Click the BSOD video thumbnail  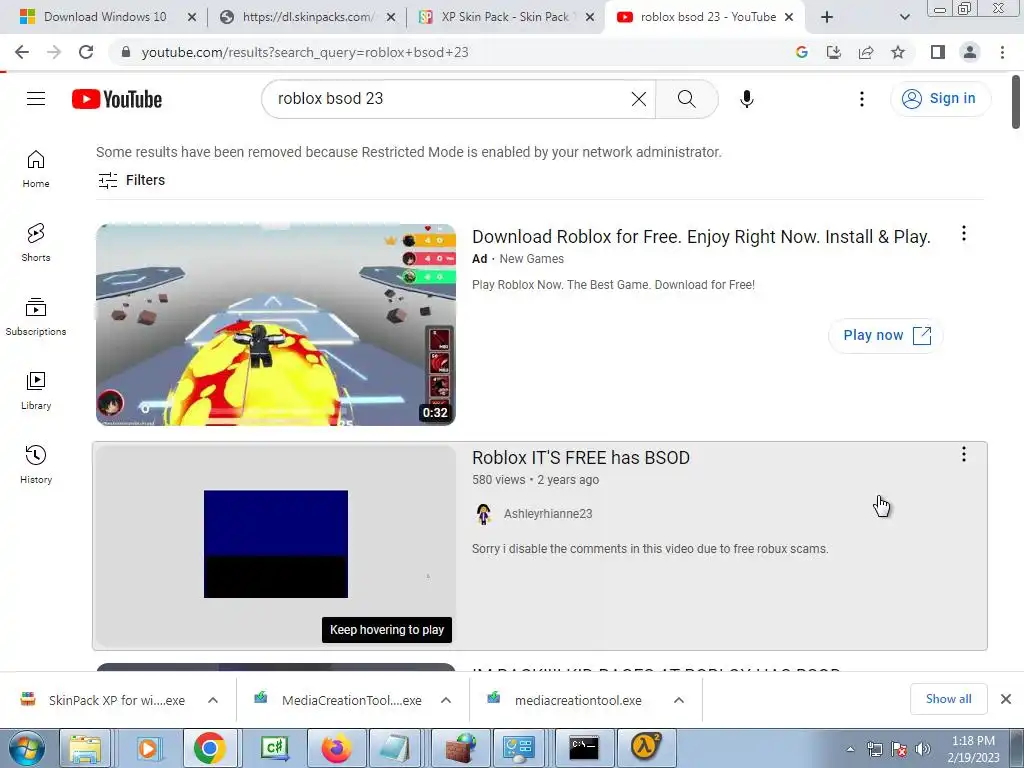276,546
